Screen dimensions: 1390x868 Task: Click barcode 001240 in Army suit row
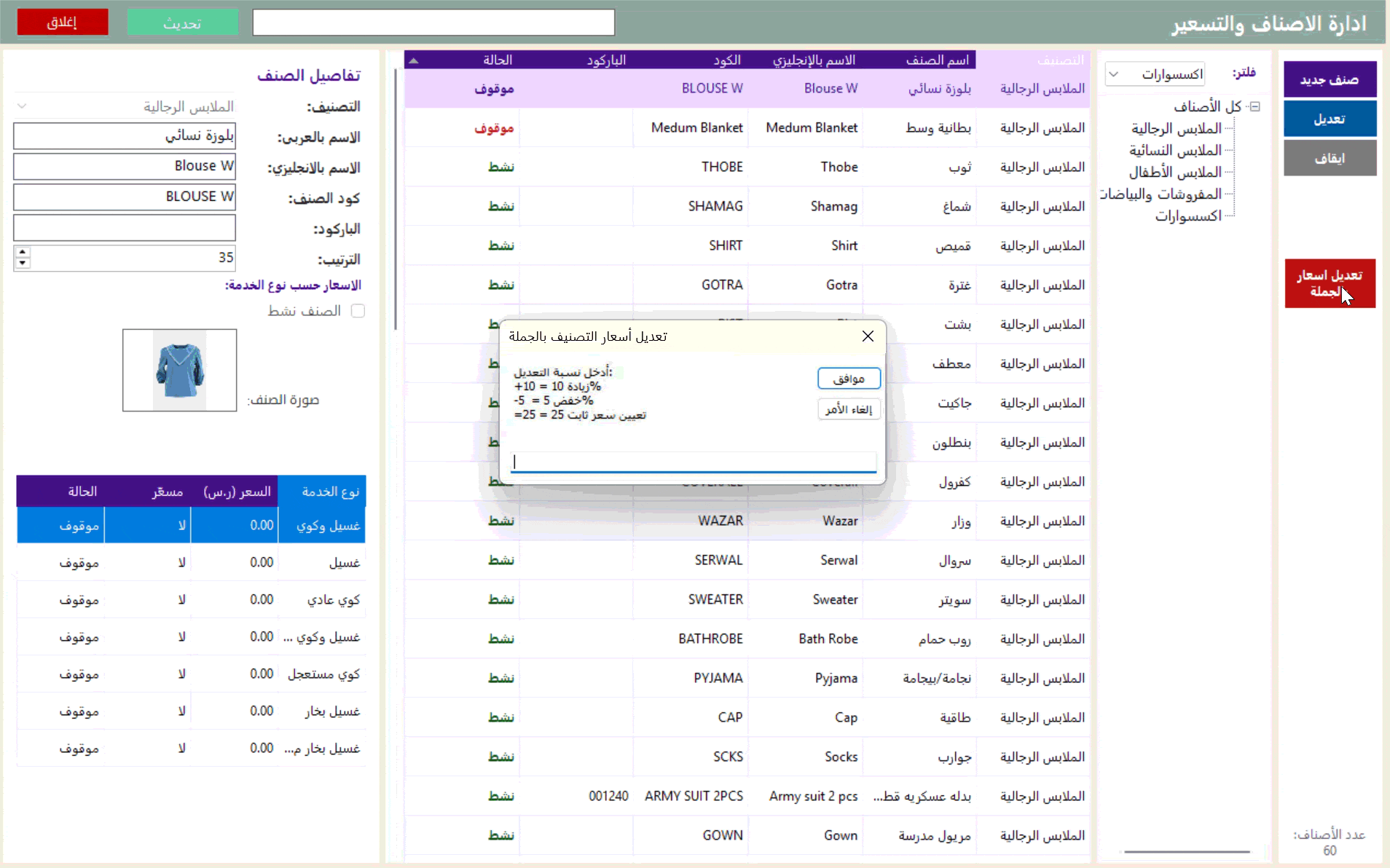608,796
